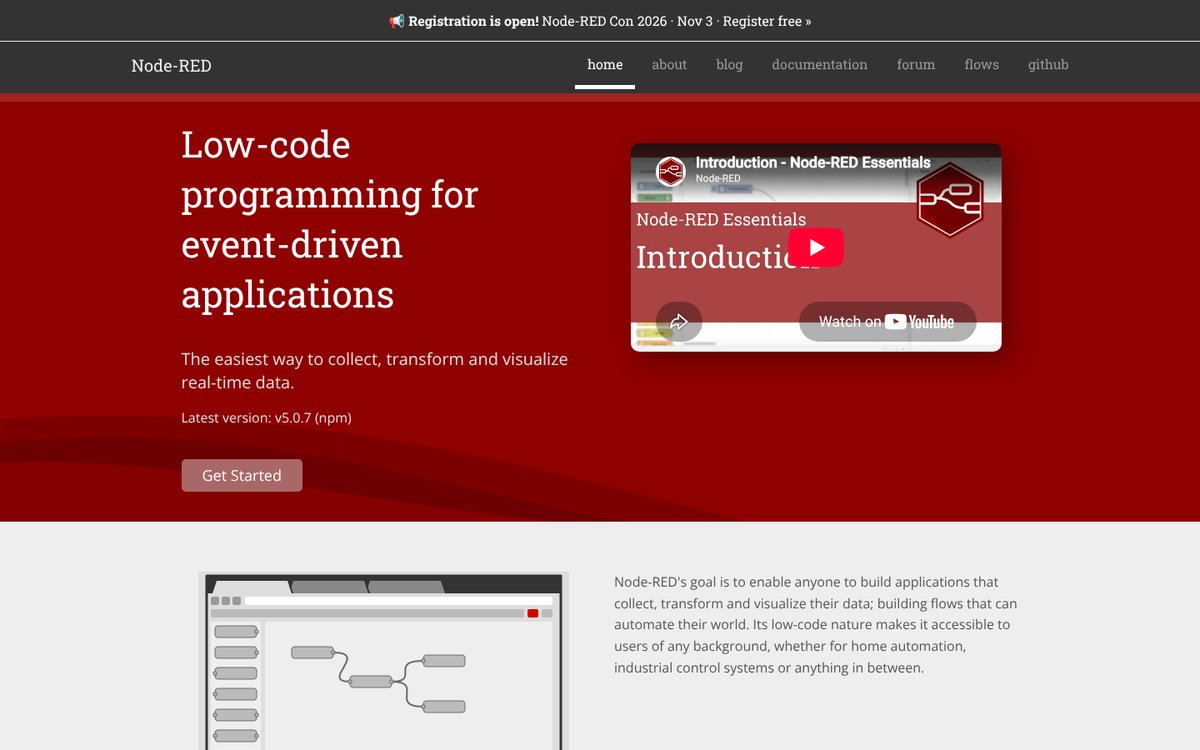Click the Node-RED site logo text

pos(171,66)
